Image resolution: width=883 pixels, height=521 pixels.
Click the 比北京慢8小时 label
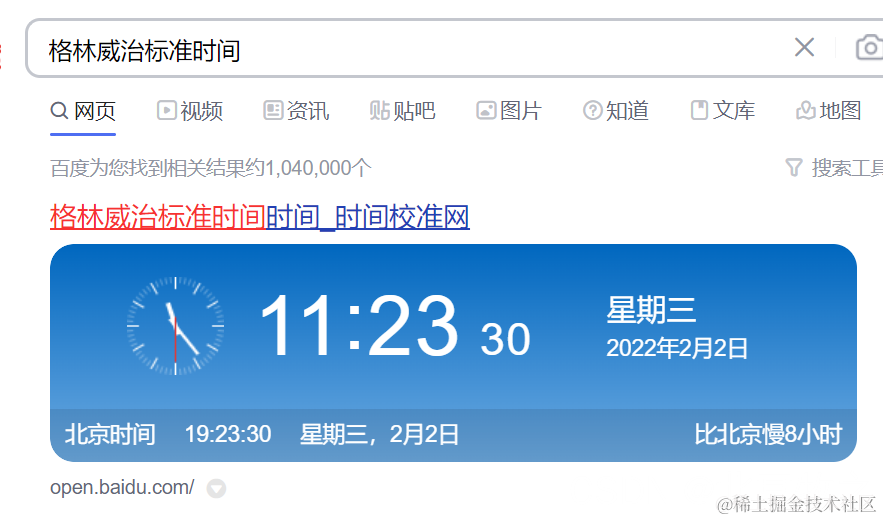tap(768, 434)
